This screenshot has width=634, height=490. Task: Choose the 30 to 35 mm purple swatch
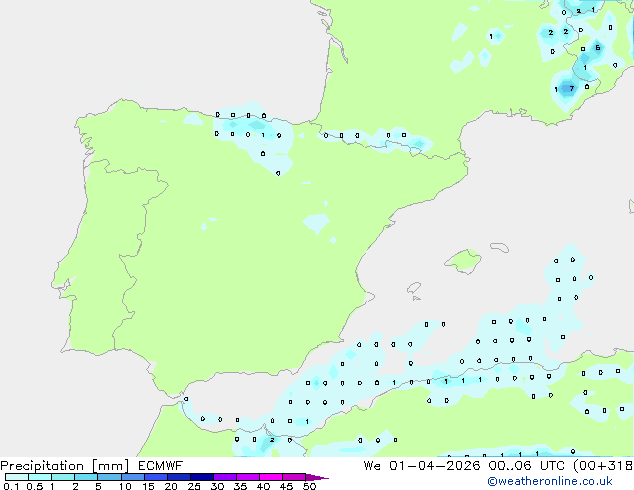click(224, 477)
